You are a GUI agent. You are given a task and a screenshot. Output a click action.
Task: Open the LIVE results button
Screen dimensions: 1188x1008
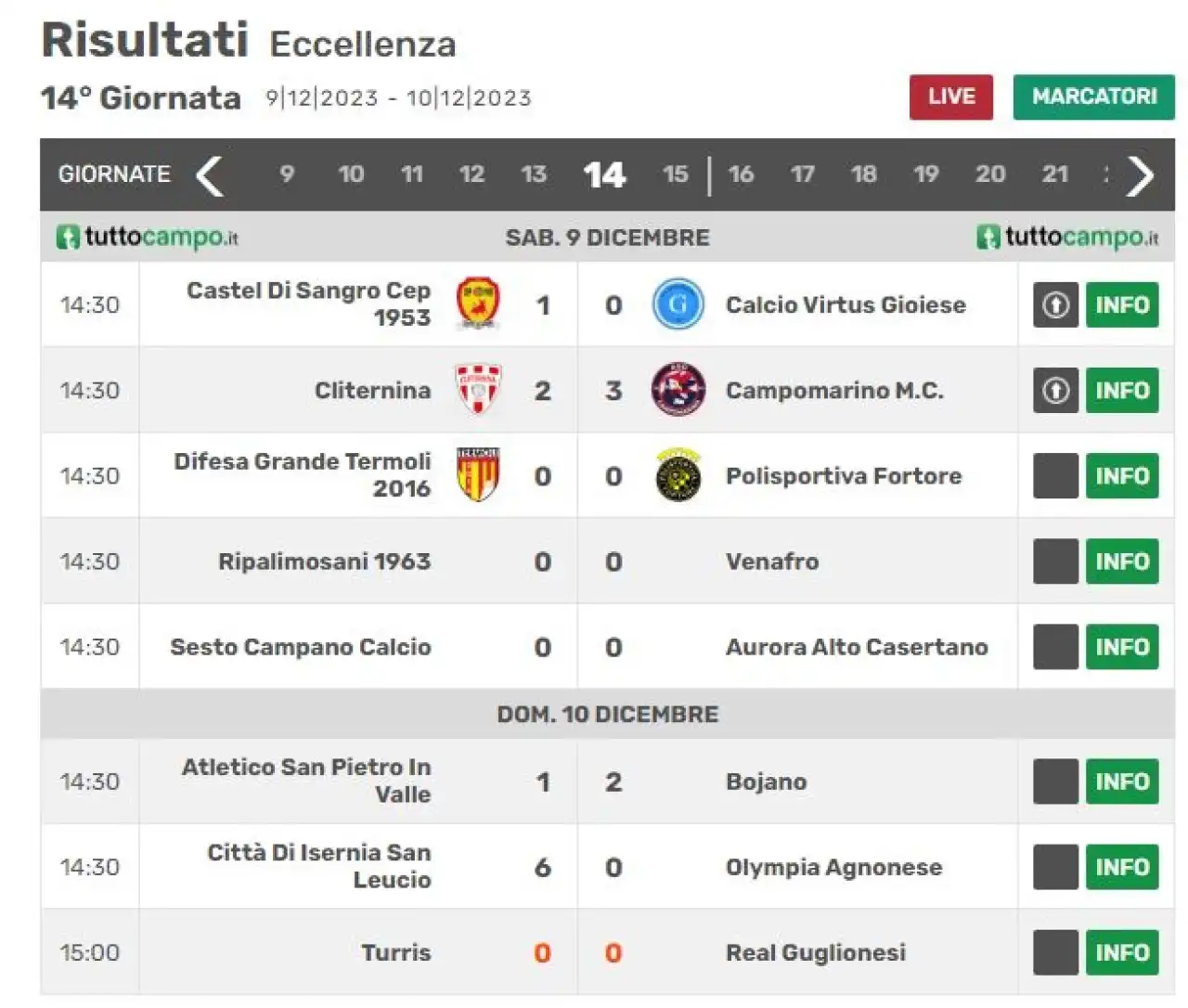coord(951,97)
